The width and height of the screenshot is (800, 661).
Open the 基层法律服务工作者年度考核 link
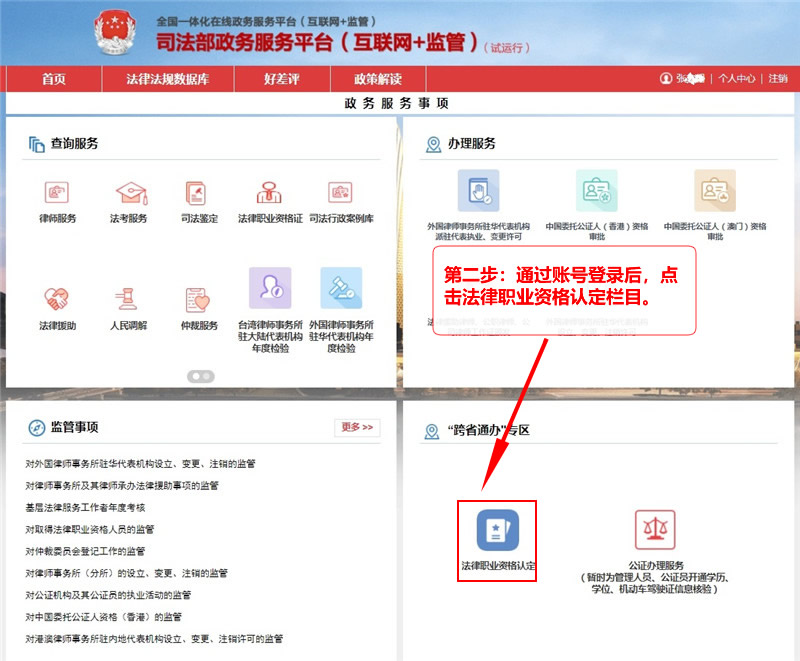(92, 507)
